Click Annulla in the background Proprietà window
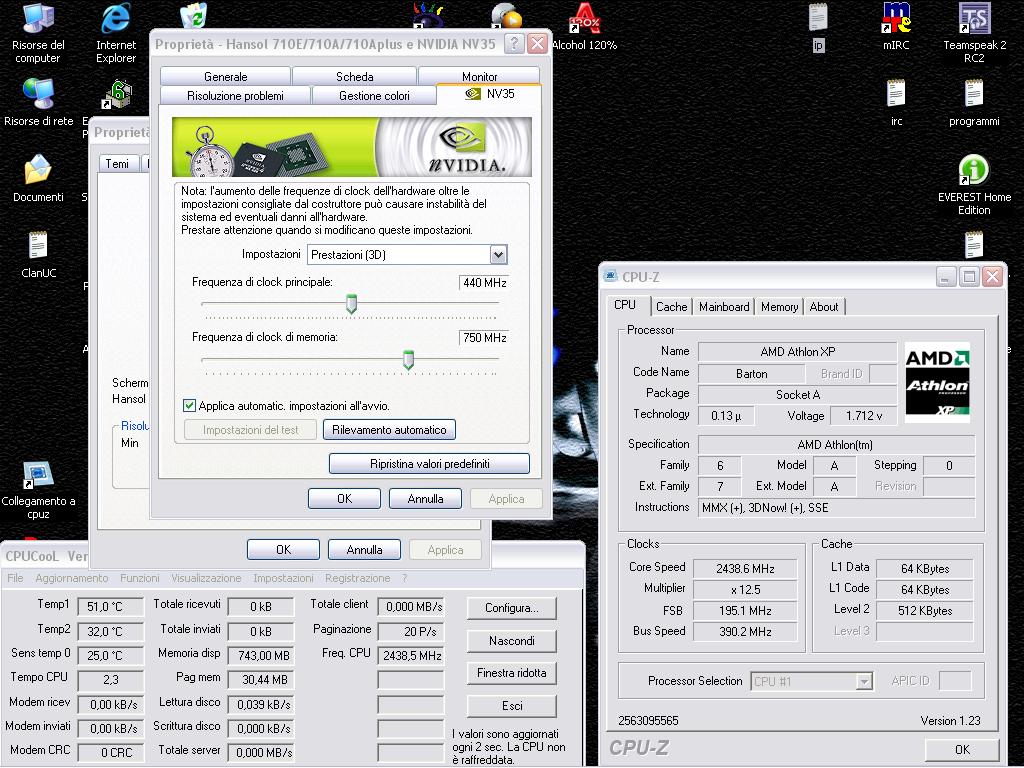This screenshot has width=1024, height=768. (364, 549)
